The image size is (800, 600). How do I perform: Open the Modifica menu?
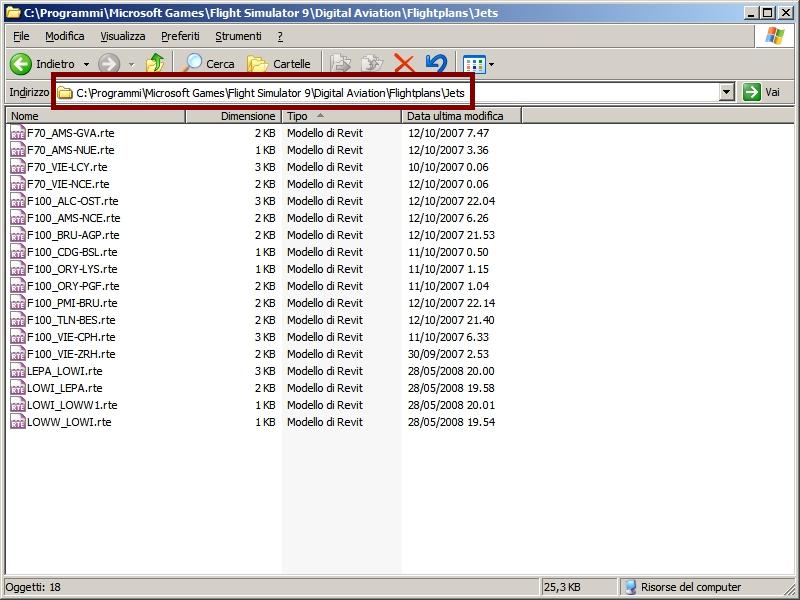click(65, 36)
